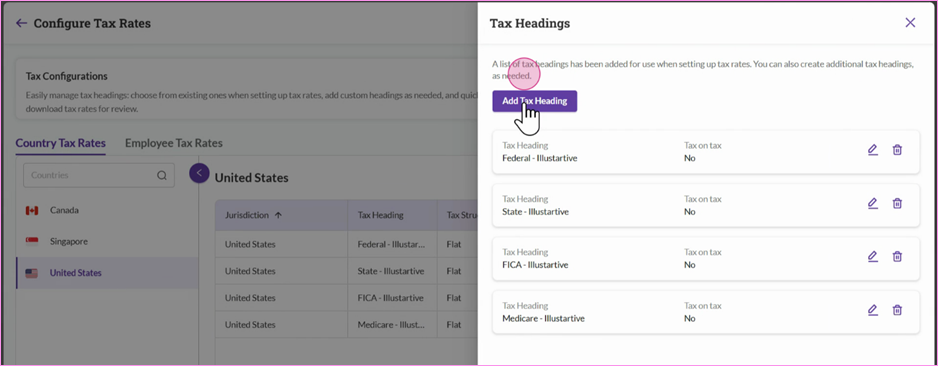Click United States jurisdiction in the Federal row
The height and width of the screenshot is (366, 938).
[x=250, y=244]
